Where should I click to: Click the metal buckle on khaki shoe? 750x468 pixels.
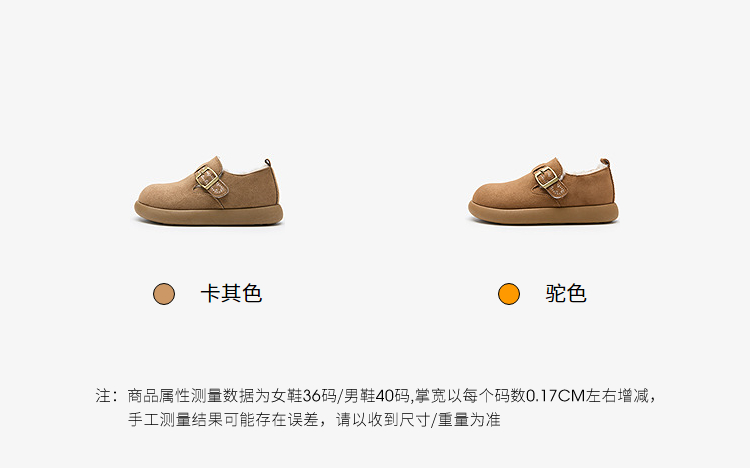click(208, 177)
